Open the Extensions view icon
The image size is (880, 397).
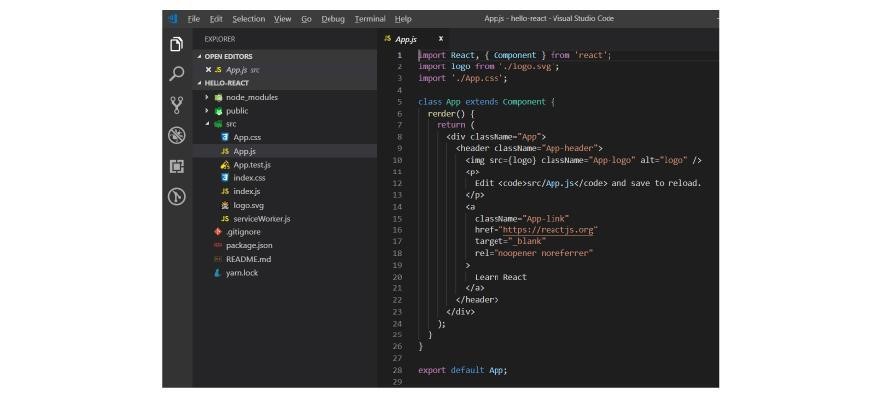[x=177, y=166]
